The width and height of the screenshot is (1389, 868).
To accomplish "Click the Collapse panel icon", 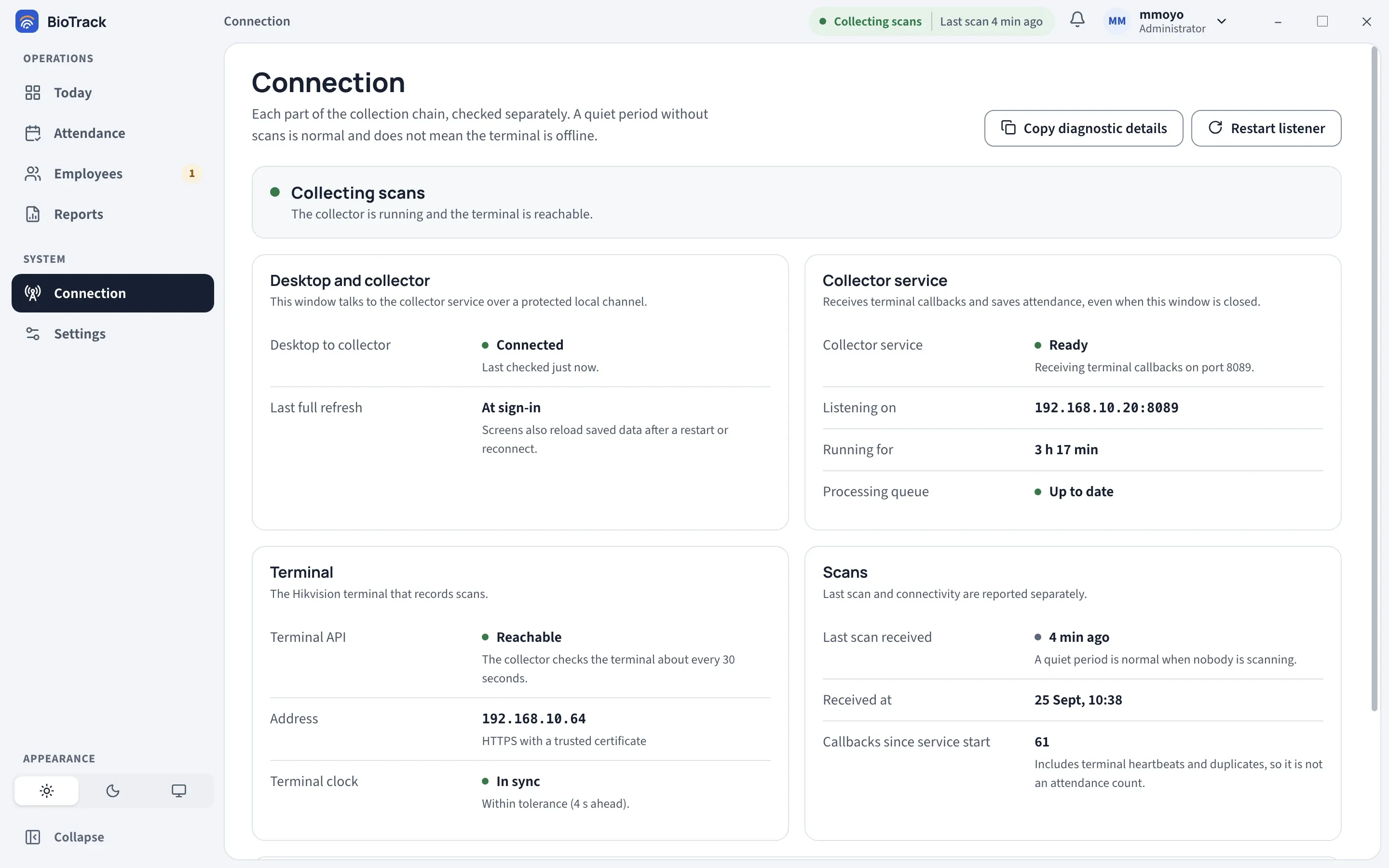I will point(33,837).
